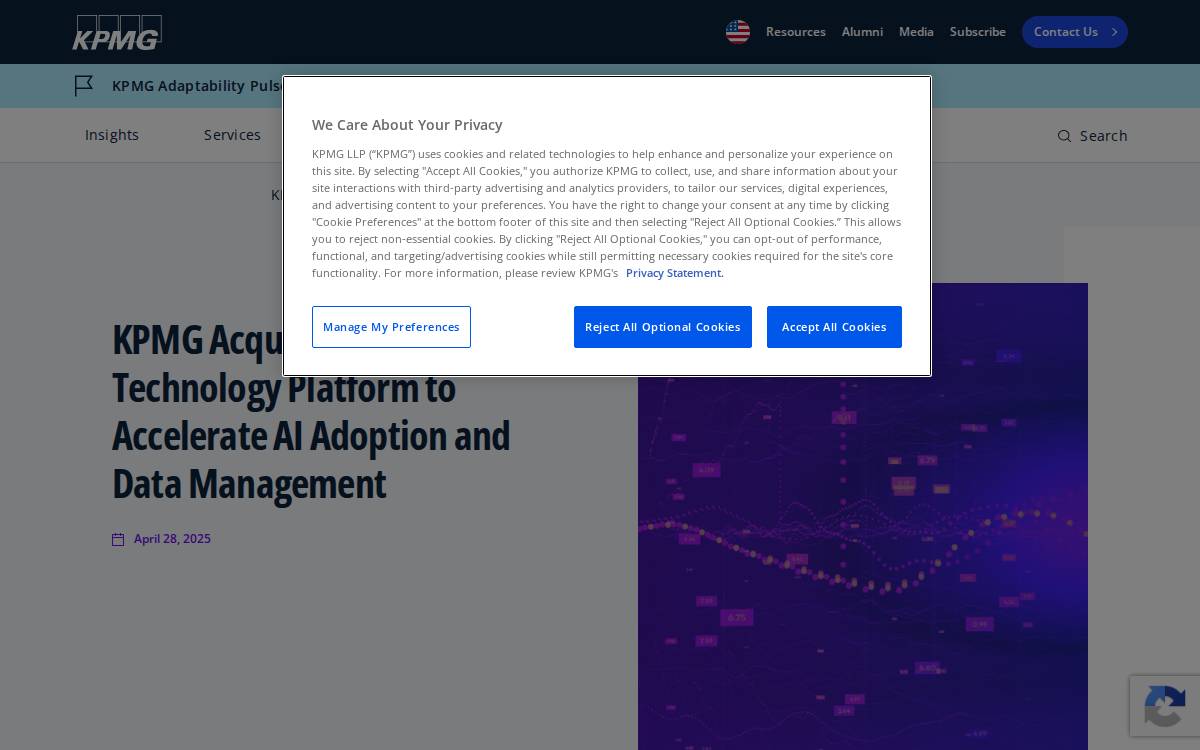Click the search magnifier icon
Screen dimensions: 1200x750
pos(1064,136)
